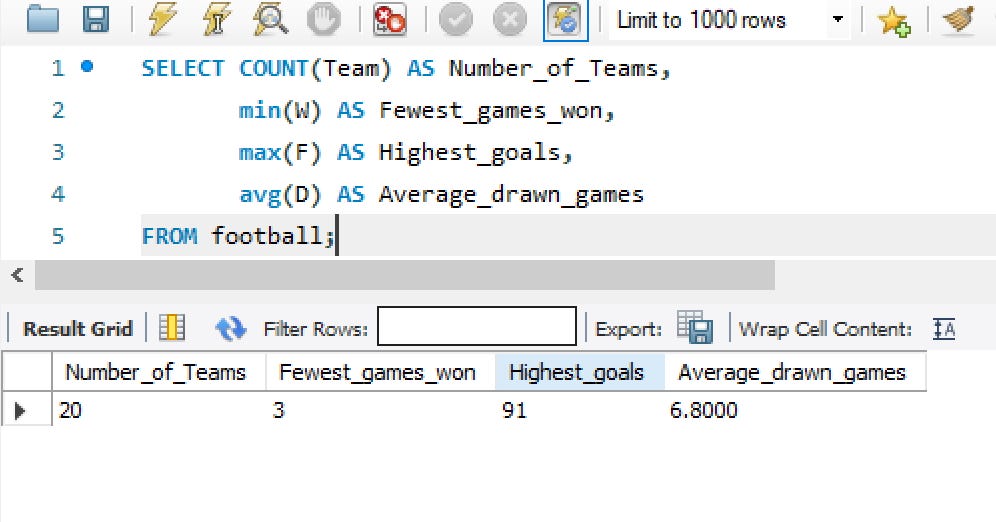This screenshot has height=522, width=996.
Task: Click the max(F) function on line 3
Action: tap(279, 152)
